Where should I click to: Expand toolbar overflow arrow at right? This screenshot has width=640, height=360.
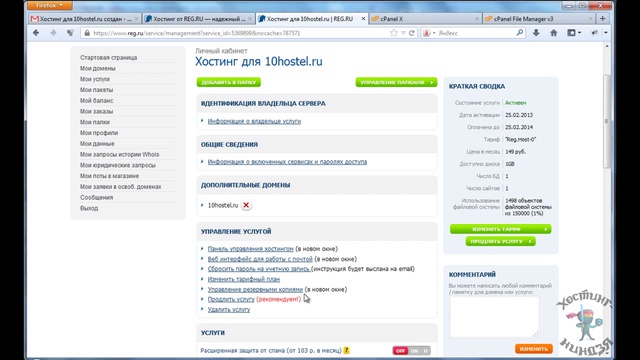(x=606, y=33)
